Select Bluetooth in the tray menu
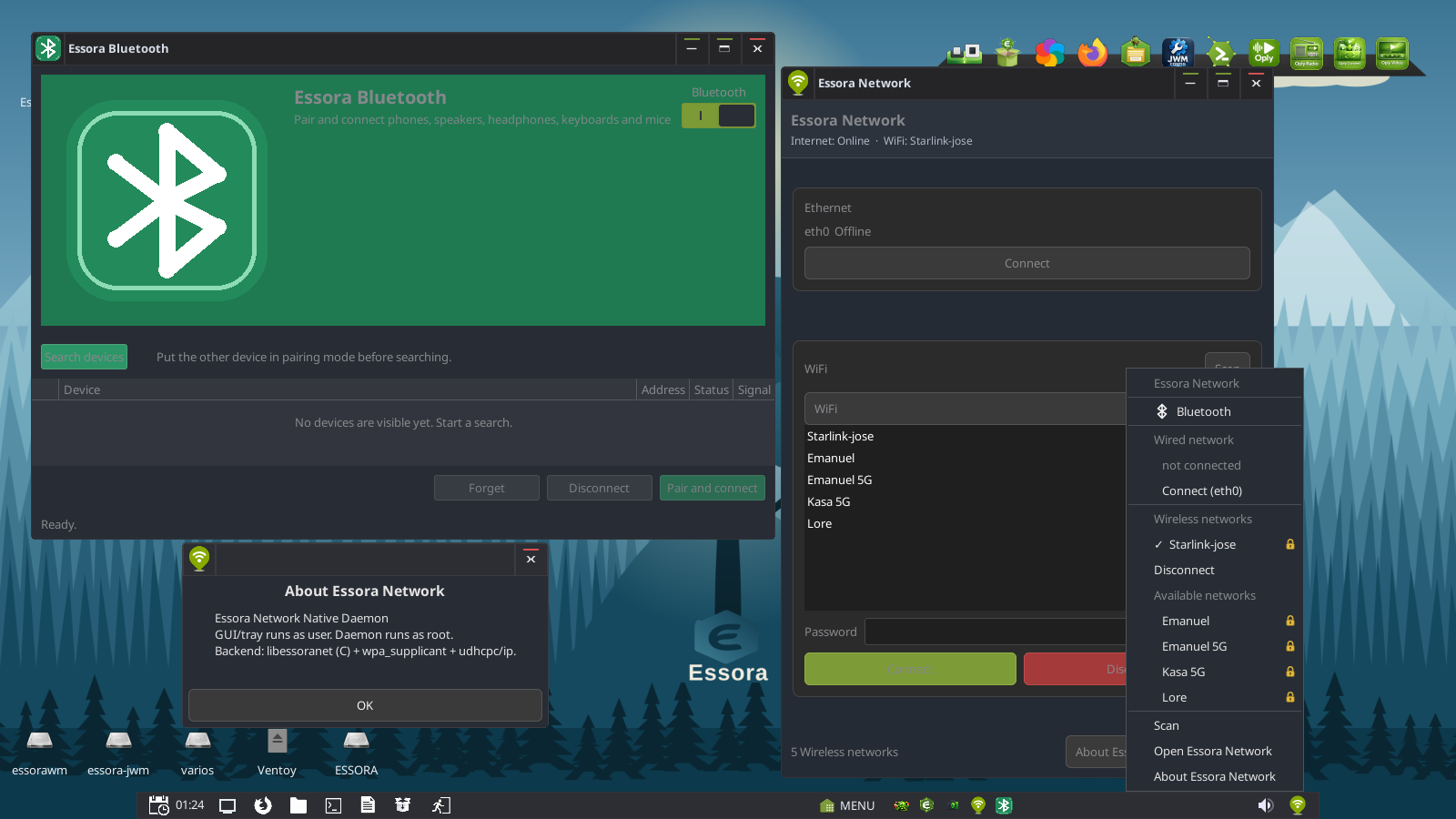1456x819 pixels. coord(1215,411)
